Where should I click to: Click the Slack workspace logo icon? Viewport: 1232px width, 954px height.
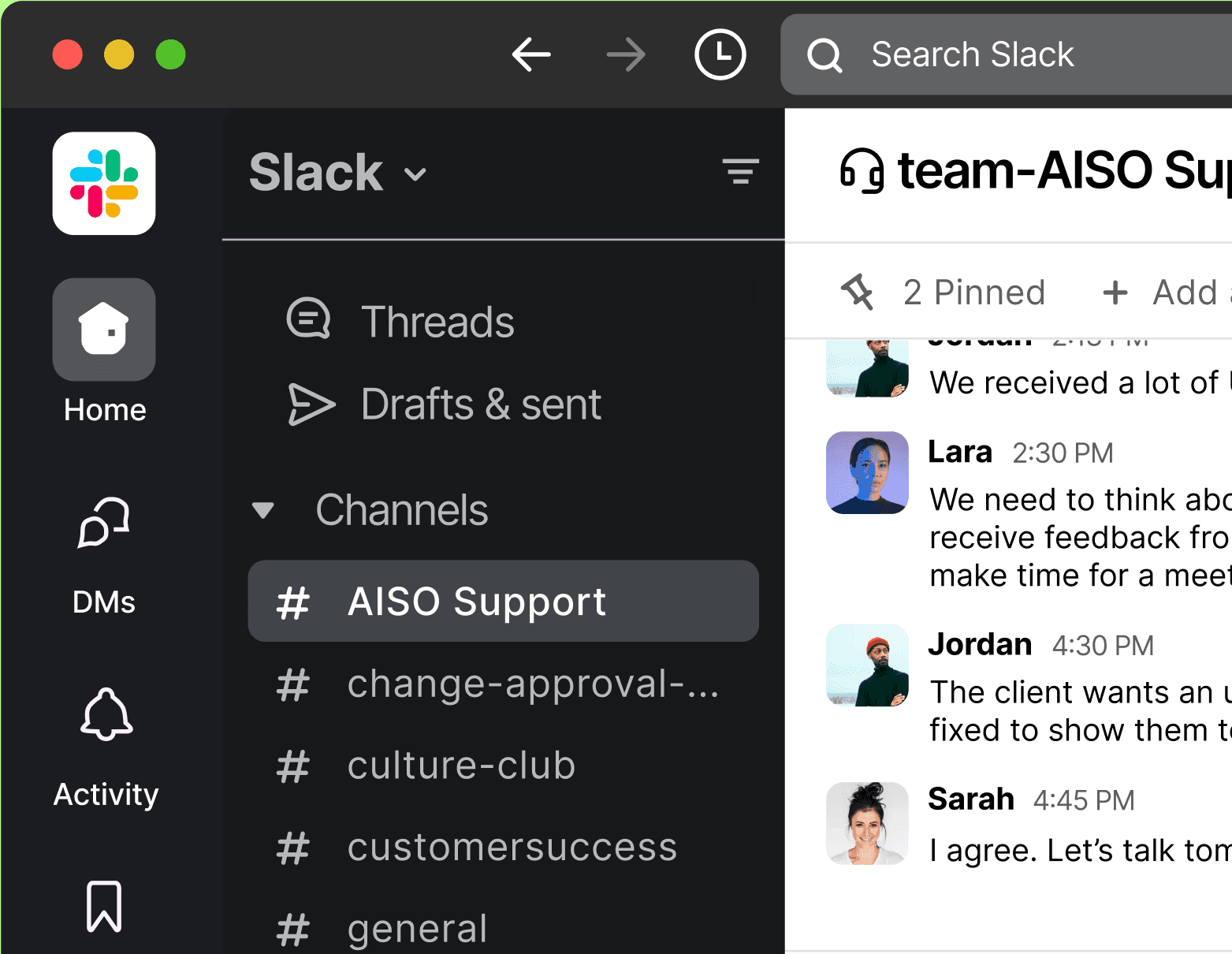point(104,183)
